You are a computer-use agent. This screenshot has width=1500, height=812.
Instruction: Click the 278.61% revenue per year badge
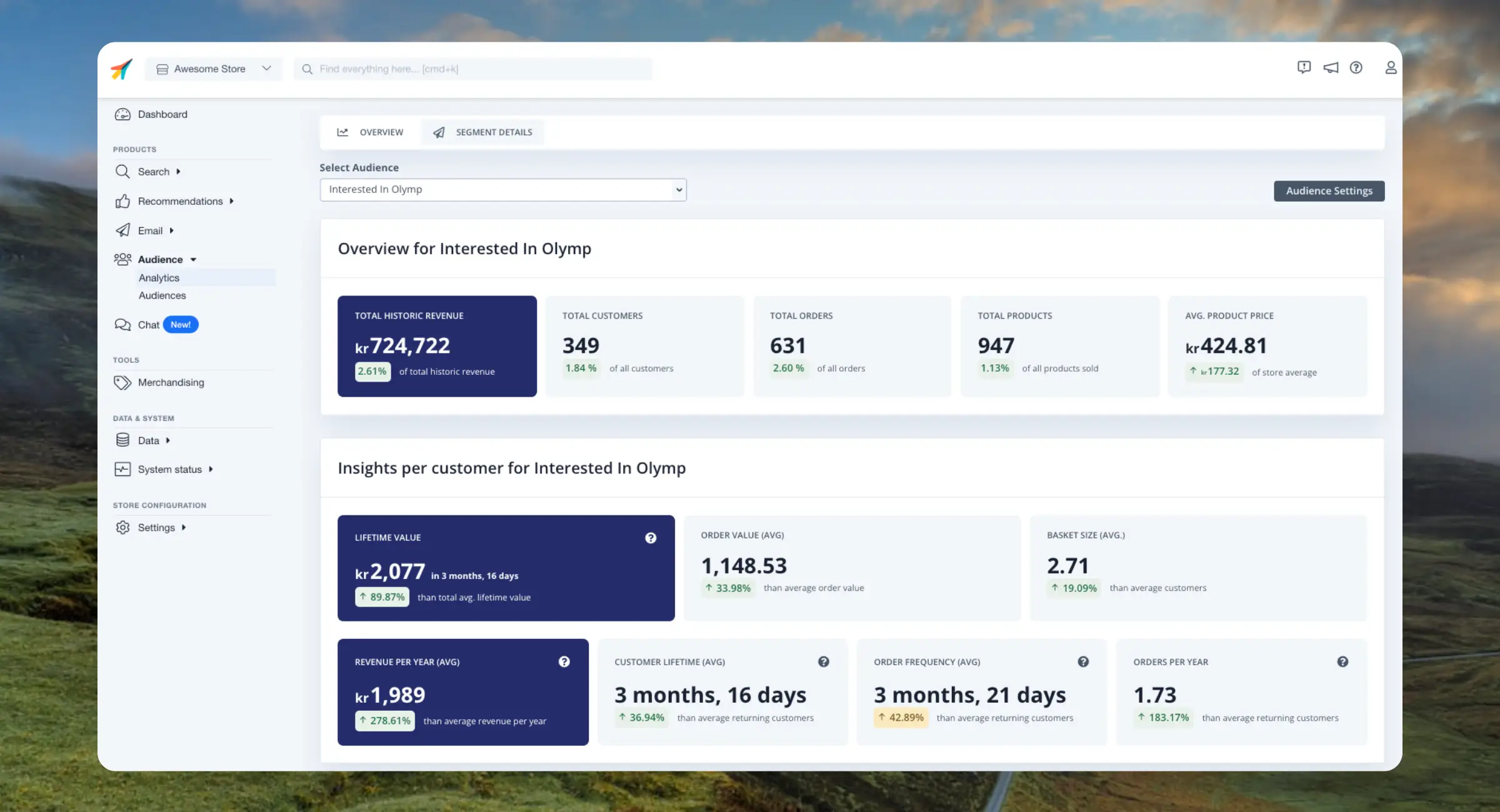click(x=384, y=721)
